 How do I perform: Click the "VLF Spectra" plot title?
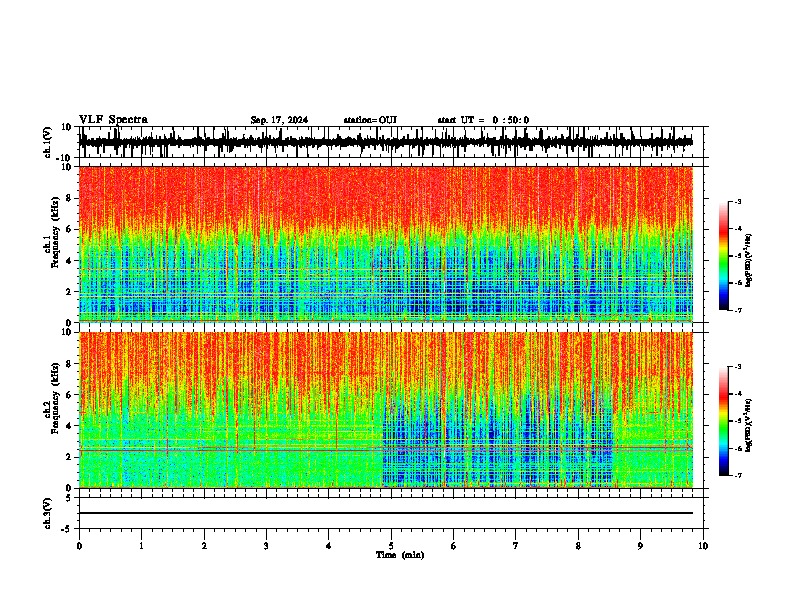pyautogui.click(x=113, y=120)
